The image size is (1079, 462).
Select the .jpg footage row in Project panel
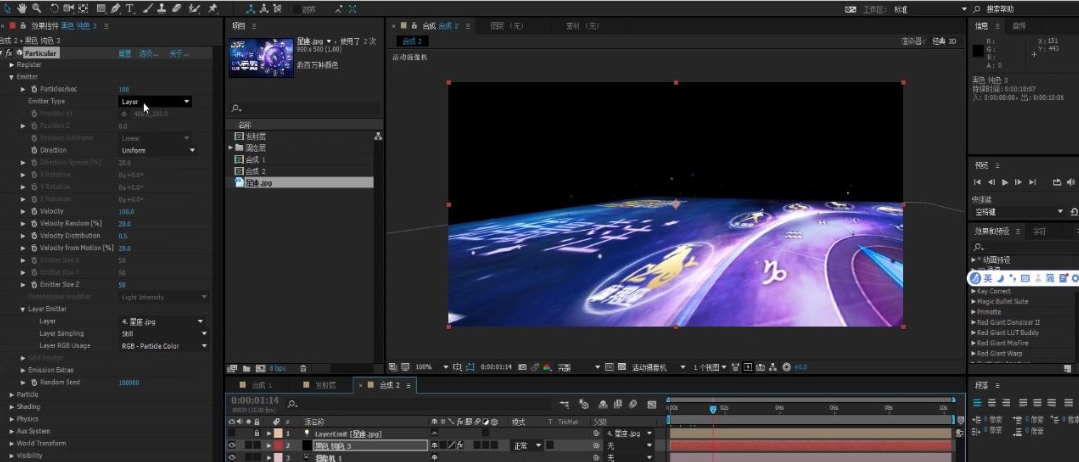click(x=303, y=182)
